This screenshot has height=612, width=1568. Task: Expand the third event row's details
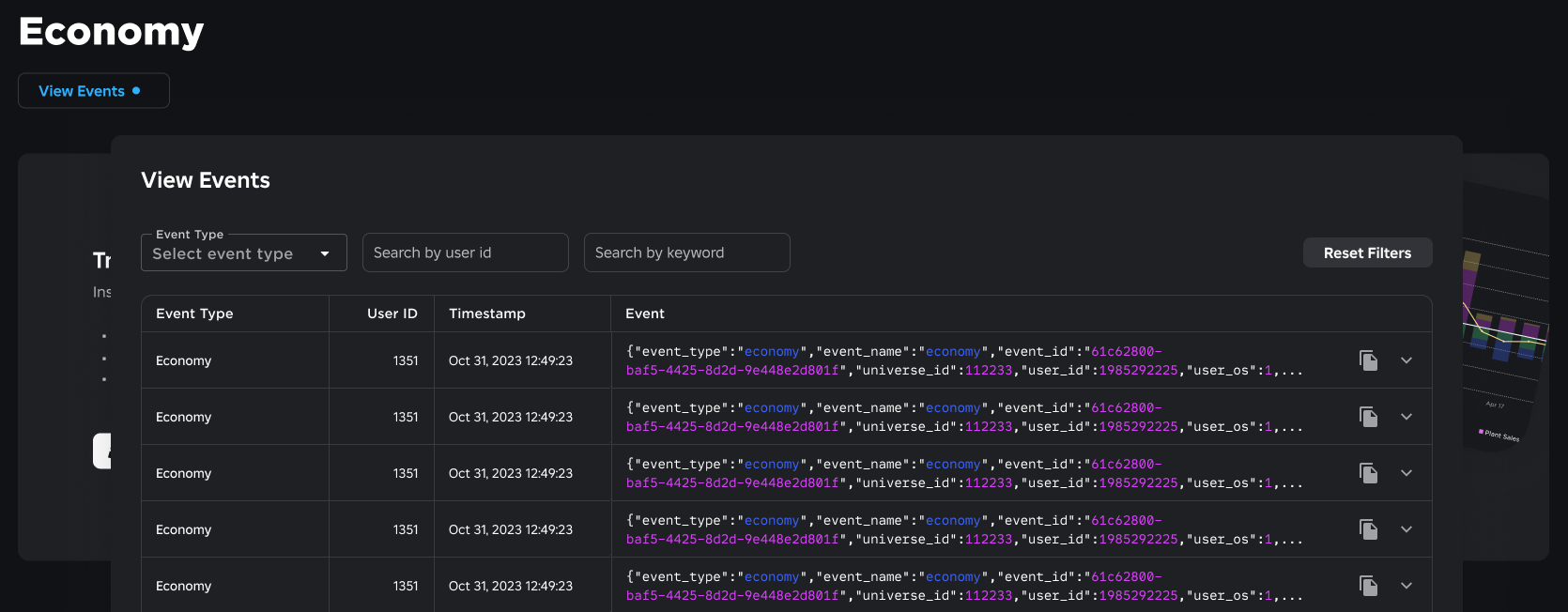coord(1407,473)
